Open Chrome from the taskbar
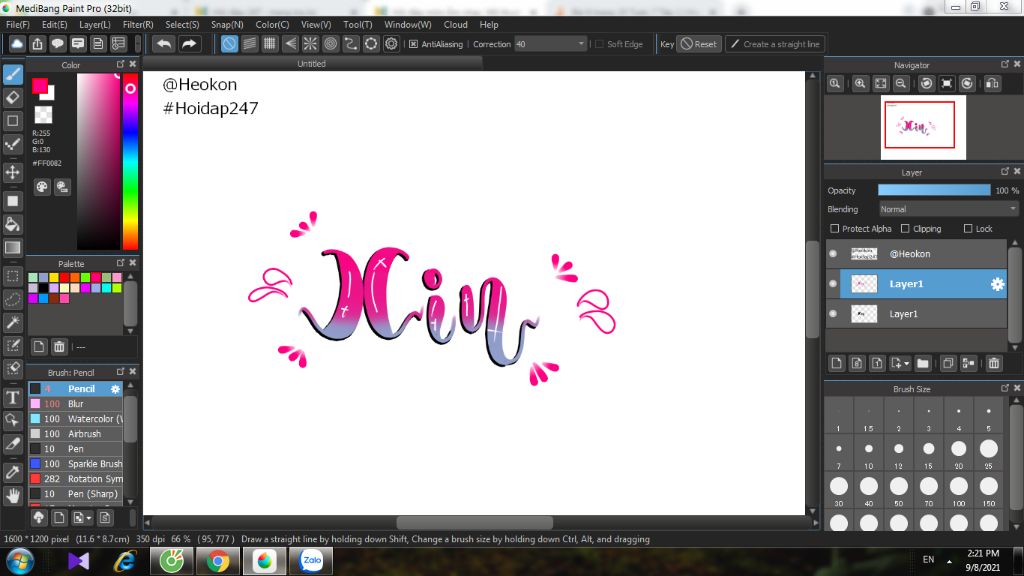Viewport: 1024px width, 576px height. click(x=217, y=561)
